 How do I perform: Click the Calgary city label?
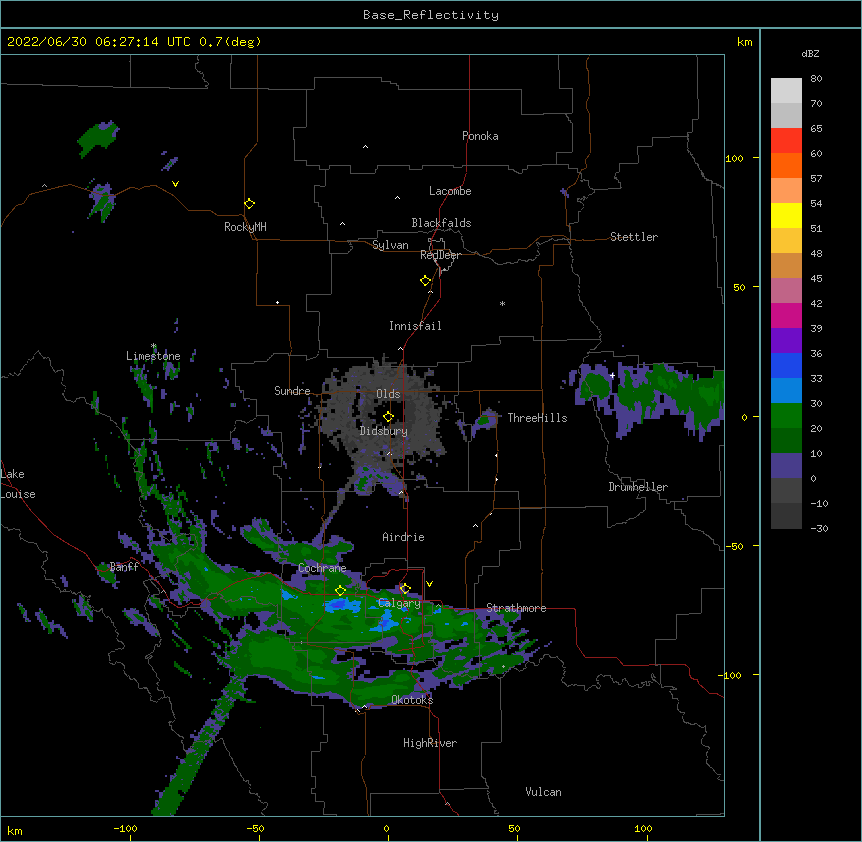pyautogui.click(x=400, y=603)
